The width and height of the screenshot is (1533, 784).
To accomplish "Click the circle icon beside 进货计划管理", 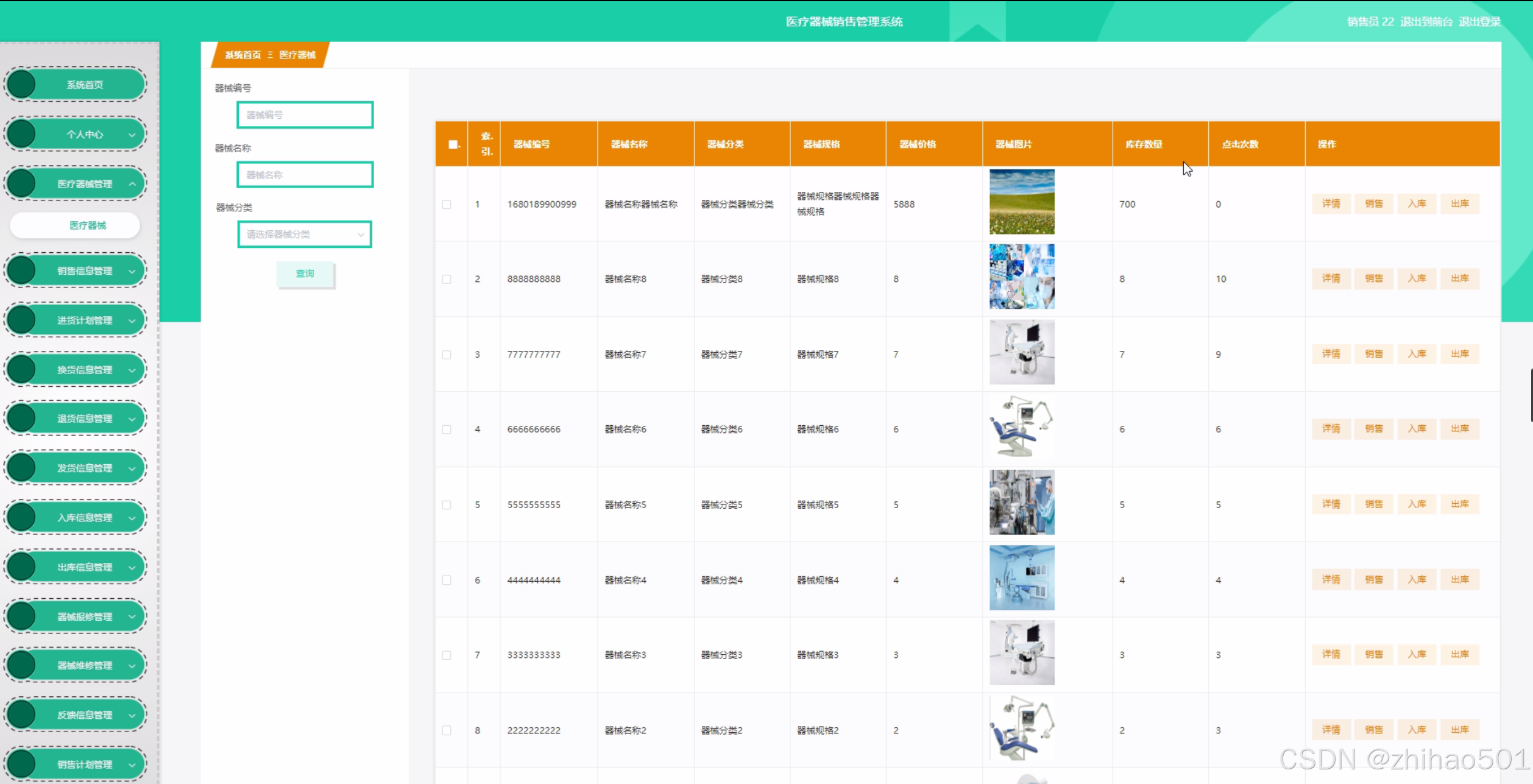I will pyautogui.click(x=22, y=320).
